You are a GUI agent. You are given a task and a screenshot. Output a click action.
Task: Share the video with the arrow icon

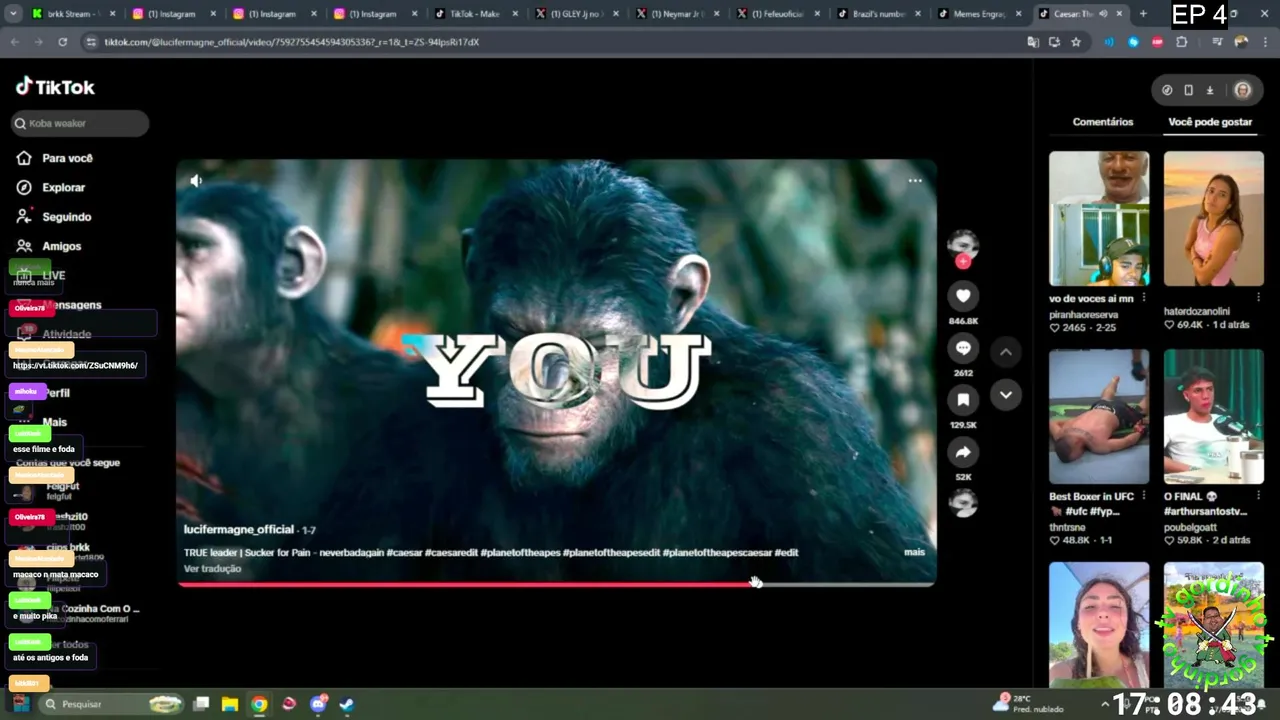(963, 452)
